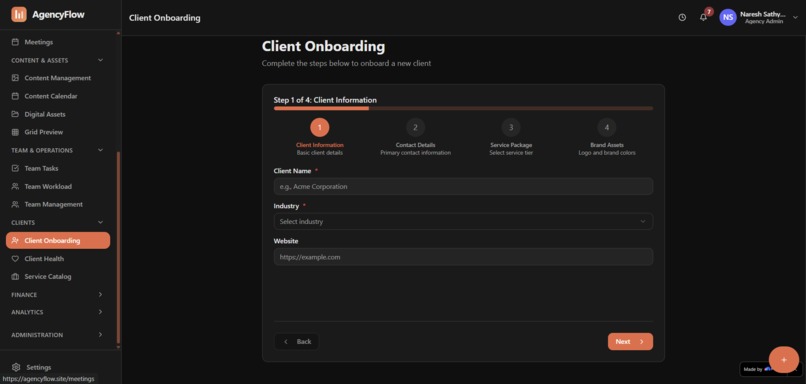Go to Team Tasks

click(58, 169)
